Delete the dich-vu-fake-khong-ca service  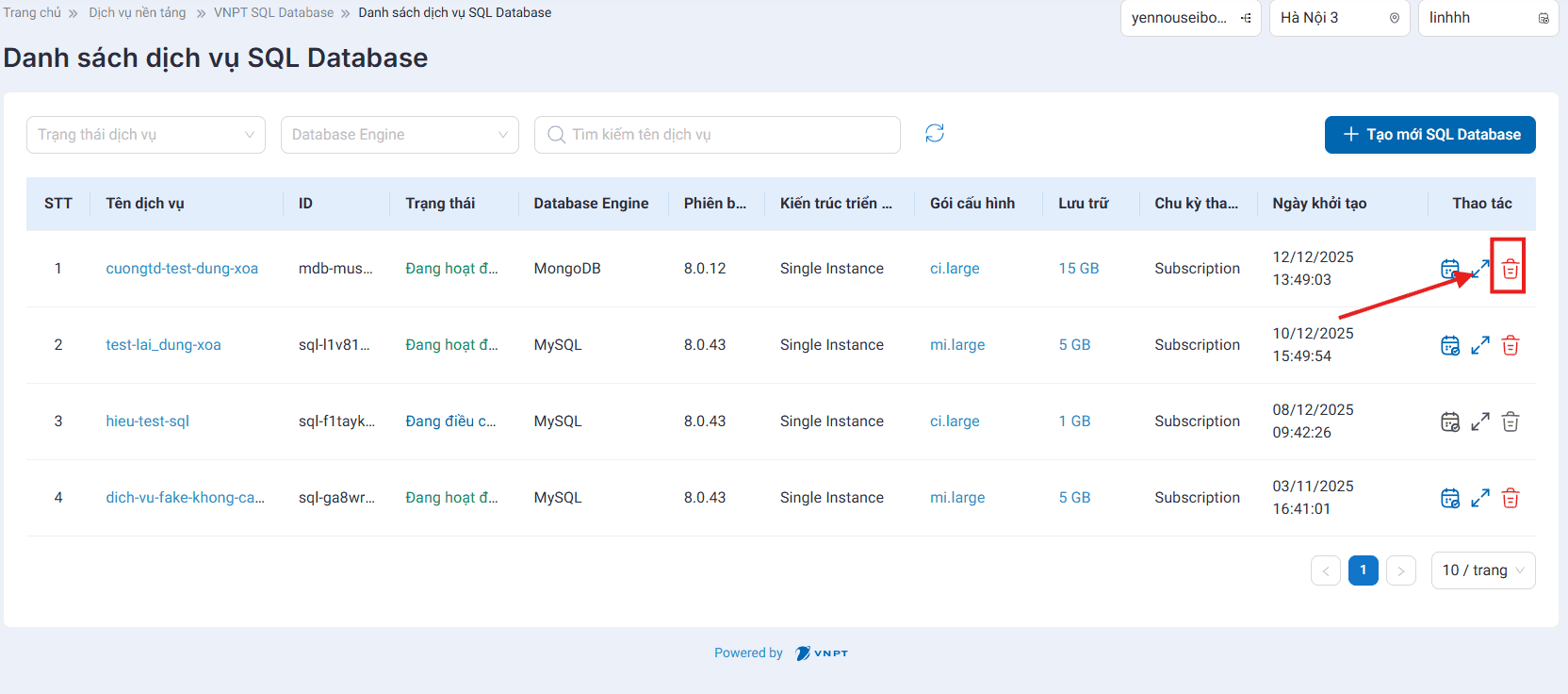click(1510, 498)
